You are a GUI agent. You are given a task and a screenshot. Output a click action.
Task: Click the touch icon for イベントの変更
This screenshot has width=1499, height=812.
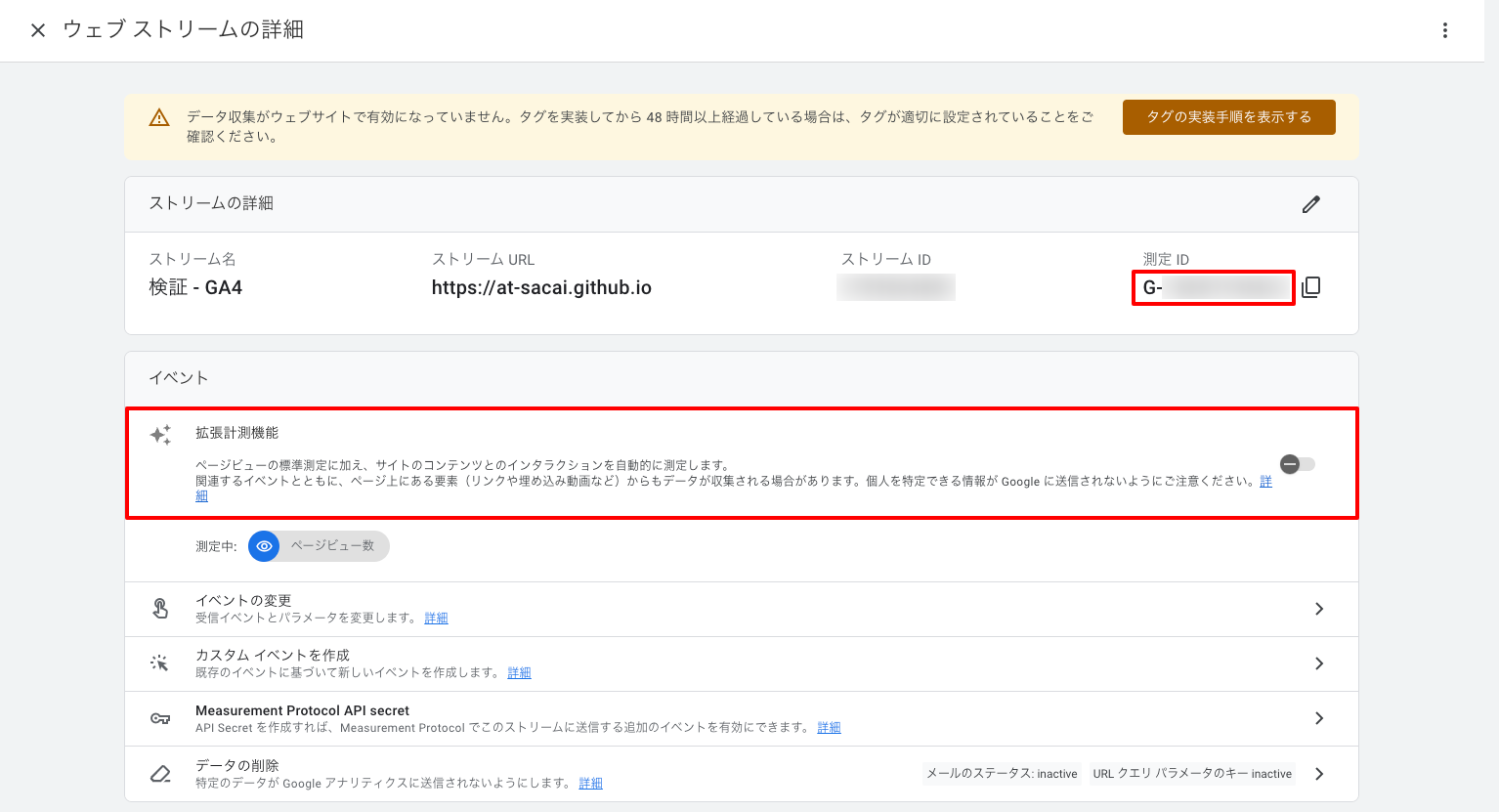point(160,609)
